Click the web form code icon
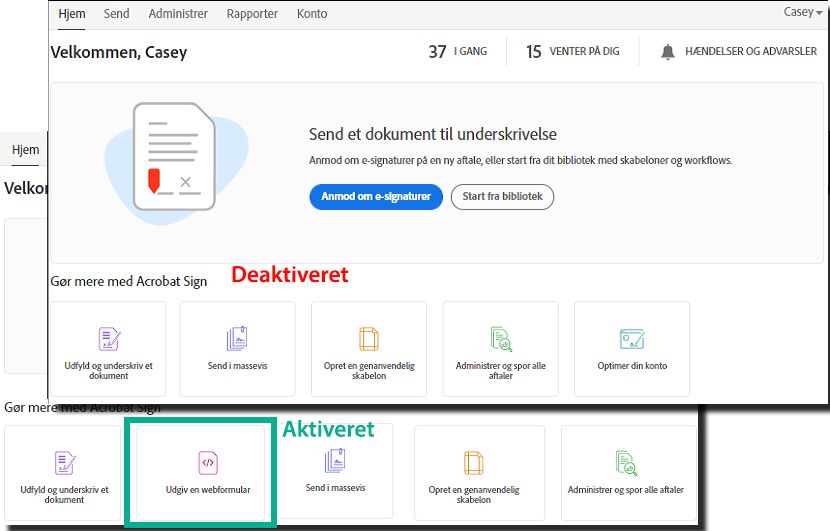Image resolution: width=830 pixels, height=531 pixels. click(208, 463)
